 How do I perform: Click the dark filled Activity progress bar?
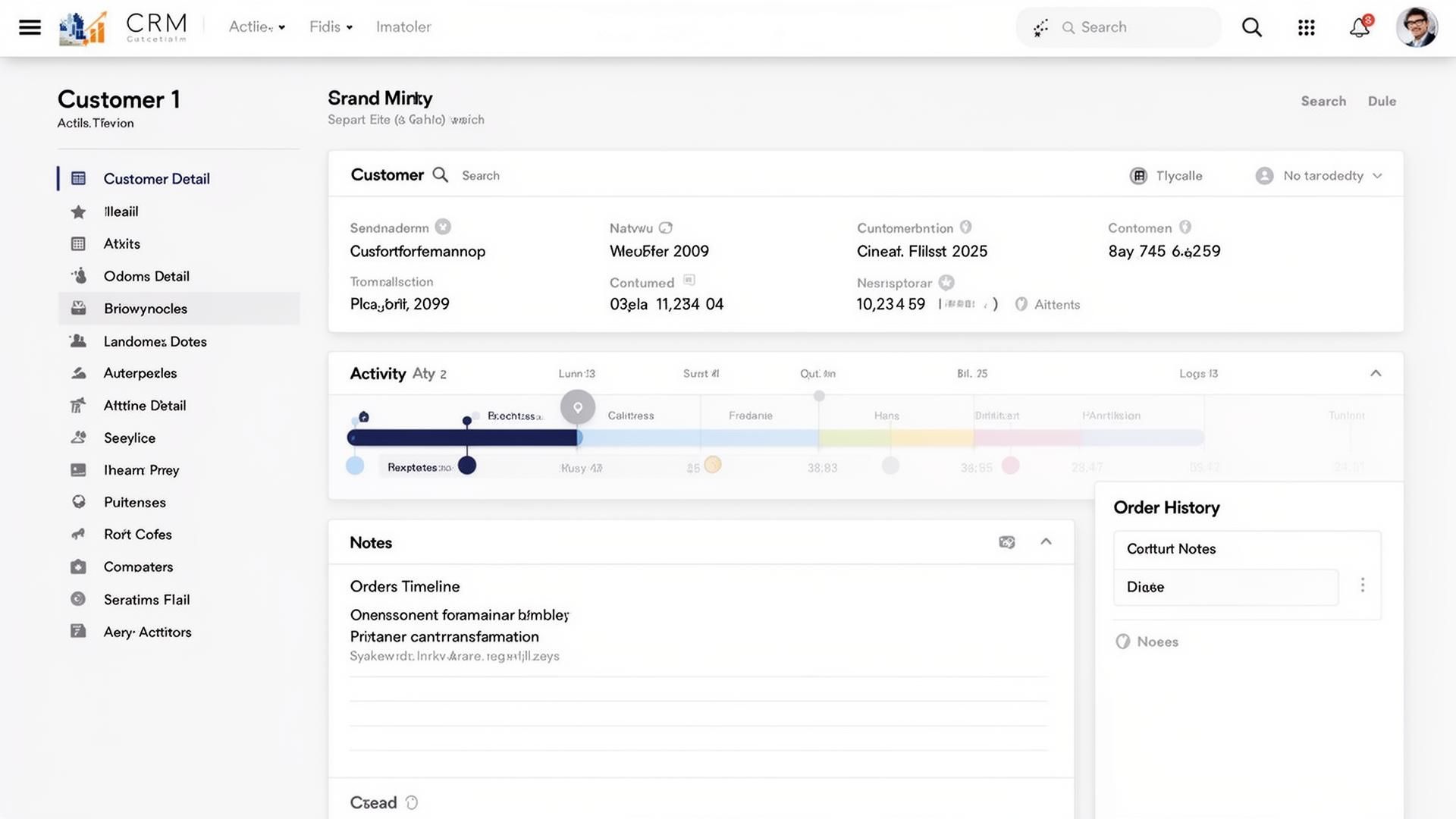pyautogui.click(x=463, y=438)
